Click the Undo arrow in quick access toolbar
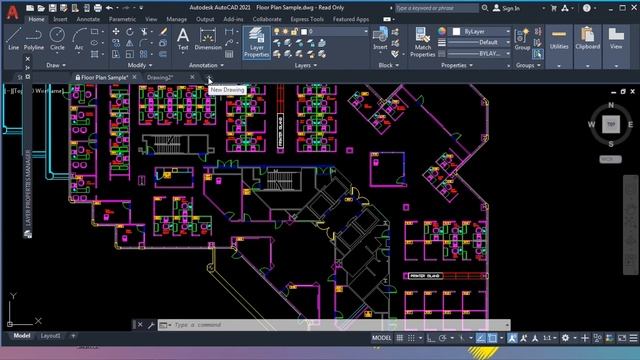Viewport: 640px width, 360px height. click(x=109, y=8)
